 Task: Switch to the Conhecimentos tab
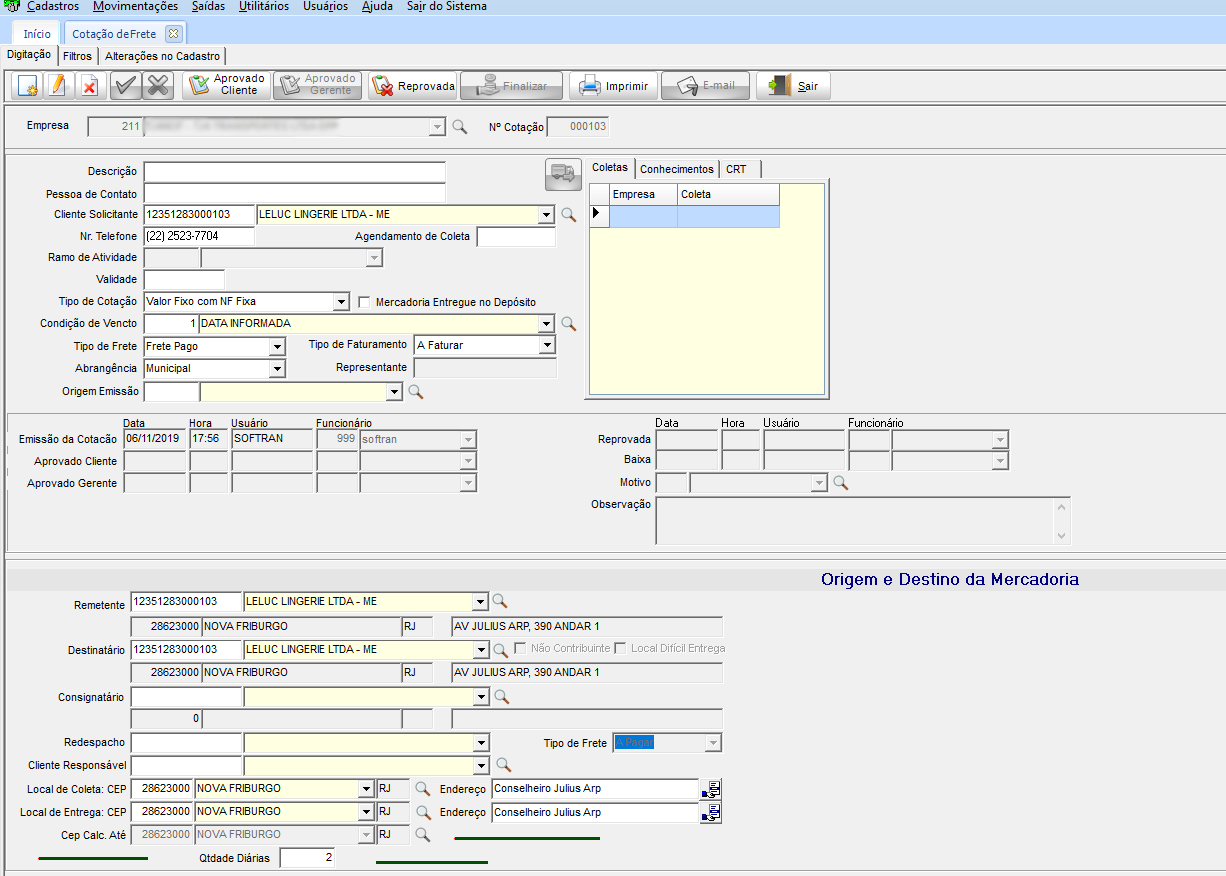coord(677,169)
